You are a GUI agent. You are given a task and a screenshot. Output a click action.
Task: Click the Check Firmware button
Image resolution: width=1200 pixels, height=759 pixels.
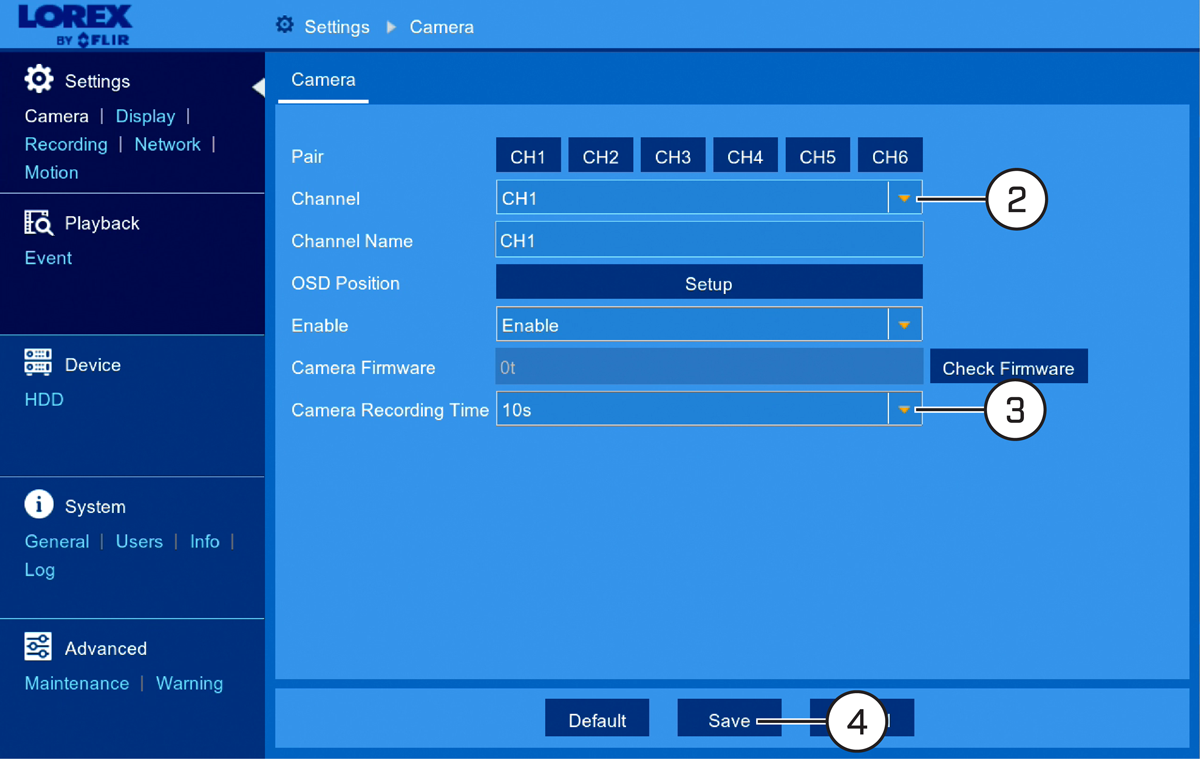point(1008,367)
